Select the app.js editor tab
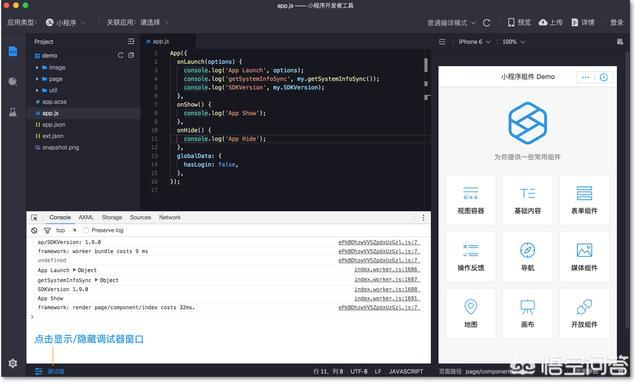 click(168, 42)
